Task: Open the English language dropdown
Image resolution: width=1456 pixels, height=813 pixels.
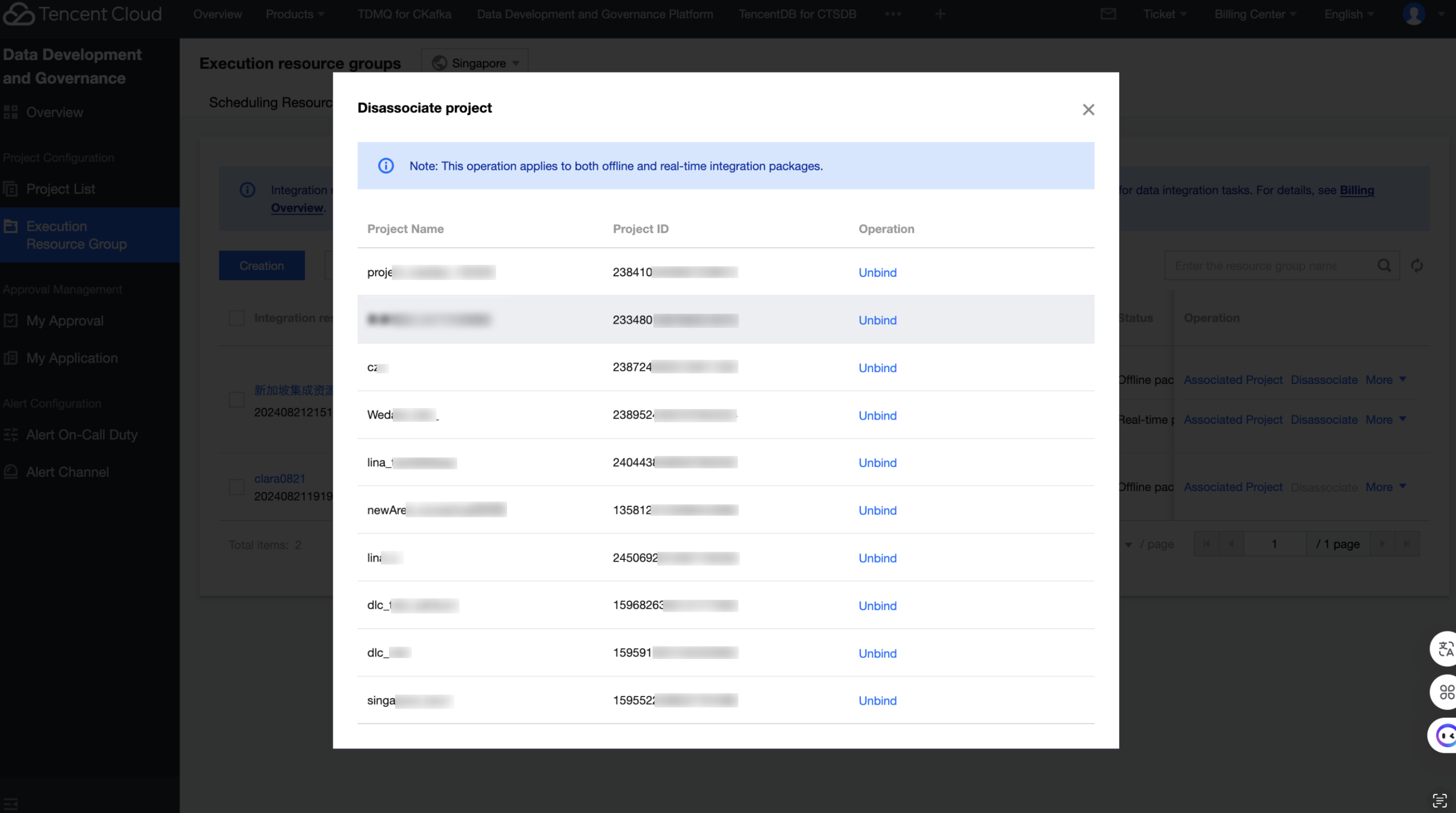Action: (x=1348, y=14)
